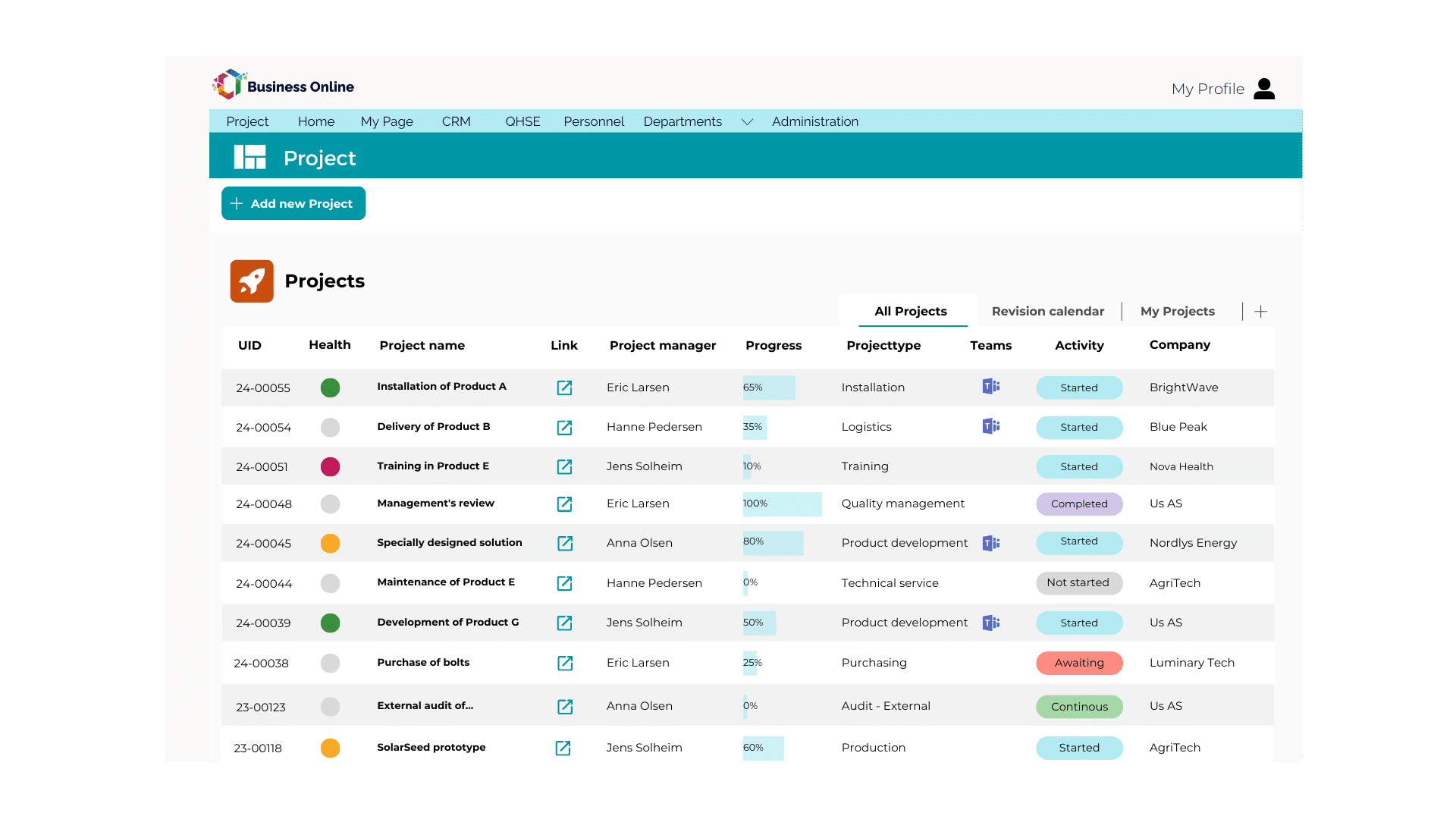Click Awaiting status for Purchase of bolts
This screenshot has width=1456, height=819.
[1079, 663]
